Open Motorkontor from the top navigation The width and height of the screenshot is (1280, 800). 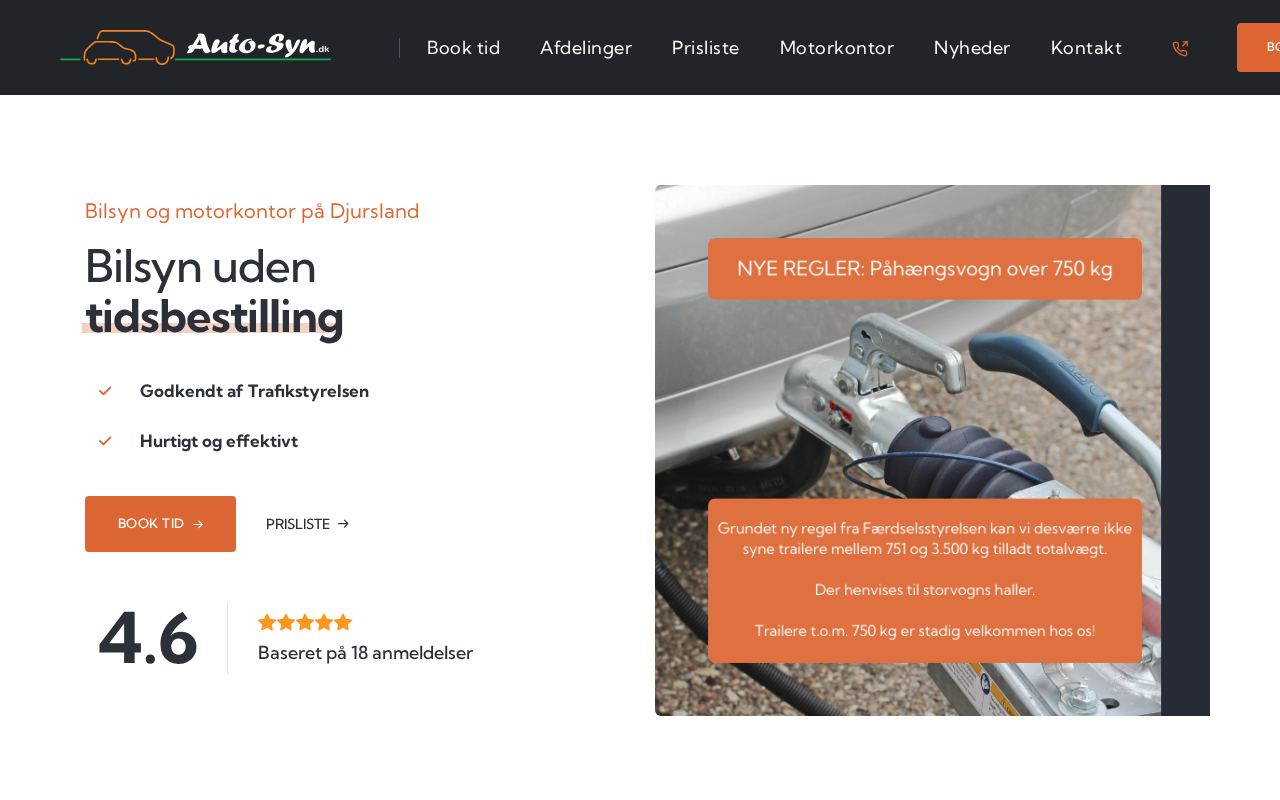[837, 48]
